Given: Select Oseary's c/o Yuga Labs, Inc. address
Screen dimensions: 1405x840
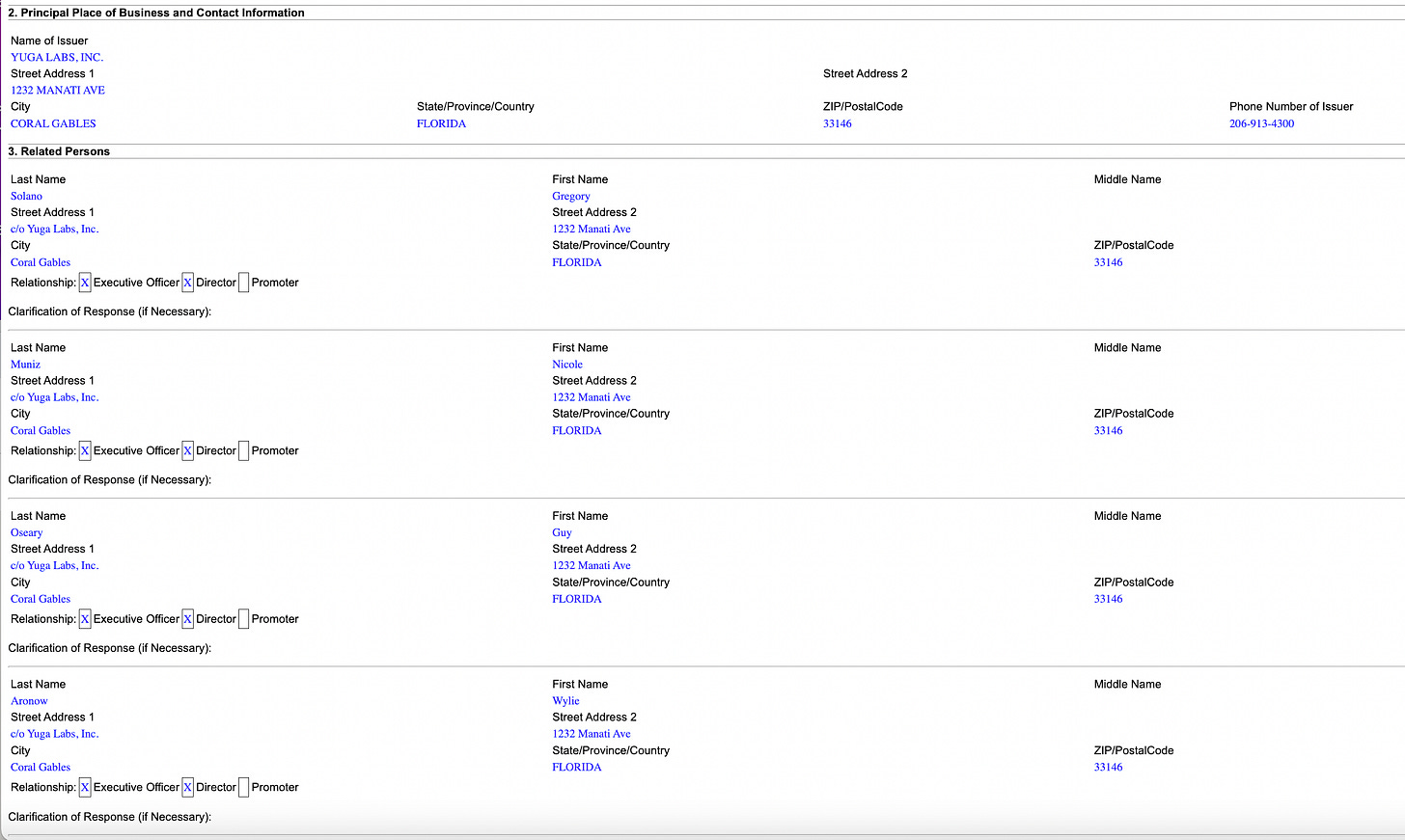Looking at the screenshot, I should tap(55, 566).
